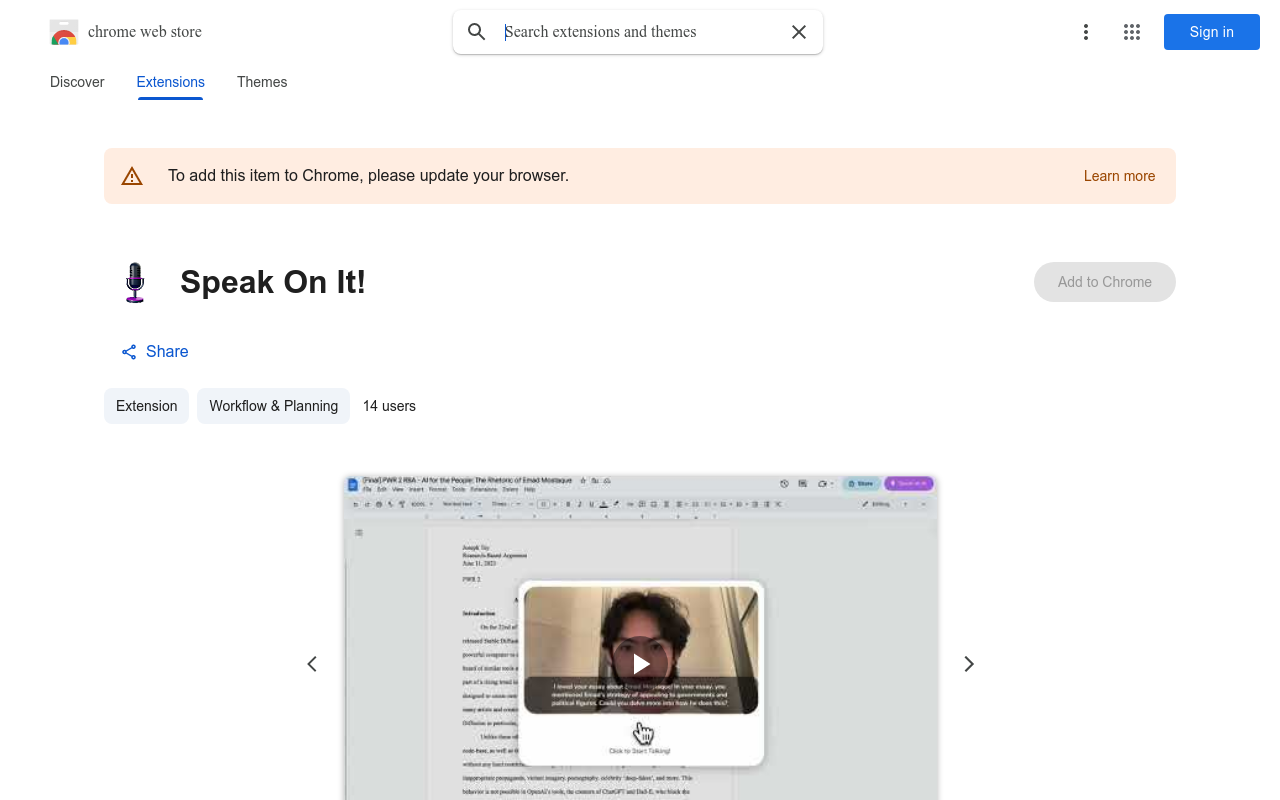Screen dimensions: 1280x800
Task: Advance to the next screenshot with the right arrow
Action: pos(968,664)
